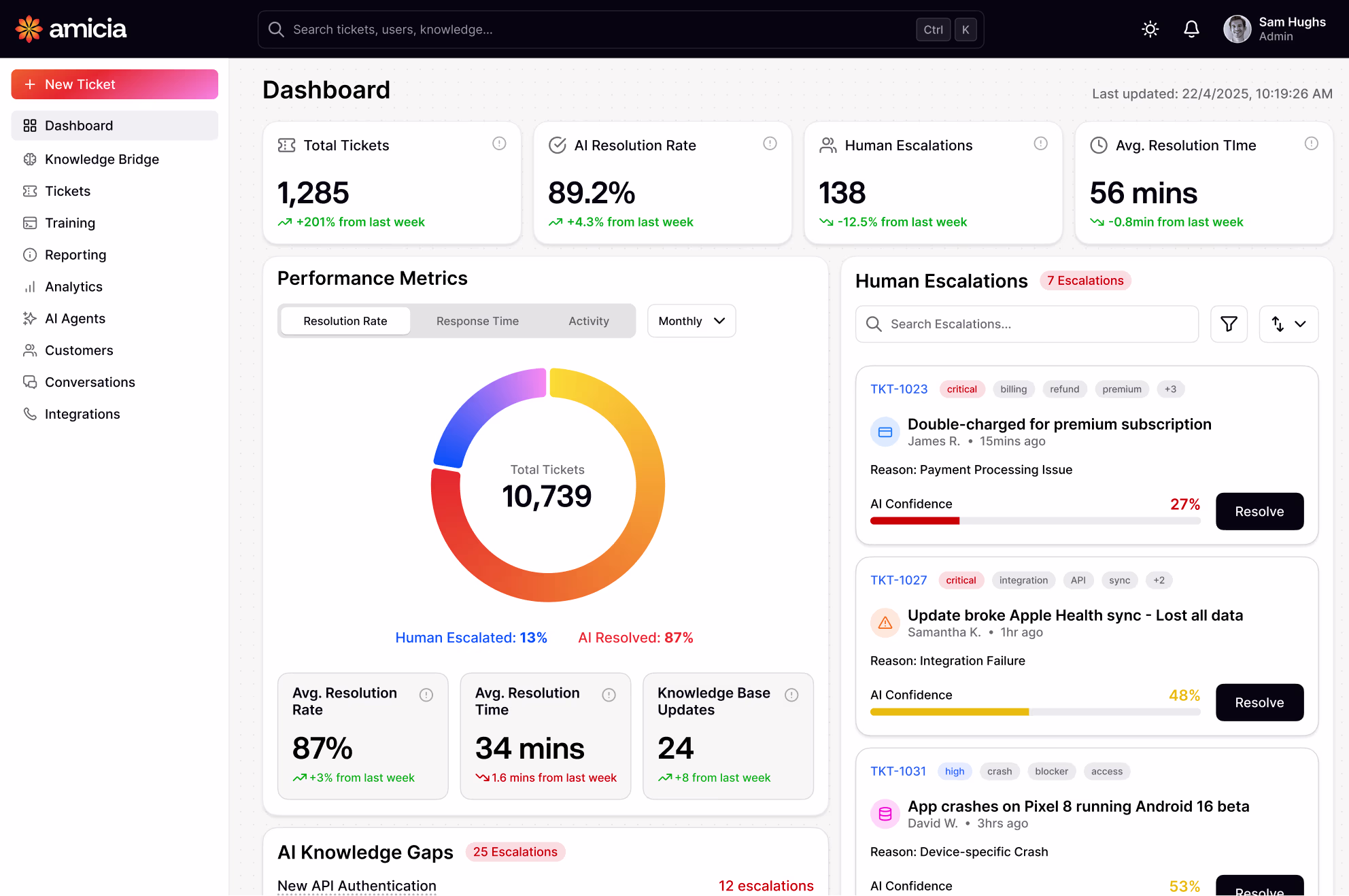Click info icon on AI Resolution Rate card
Screen dimensions: 1349x896
point(770,143)
